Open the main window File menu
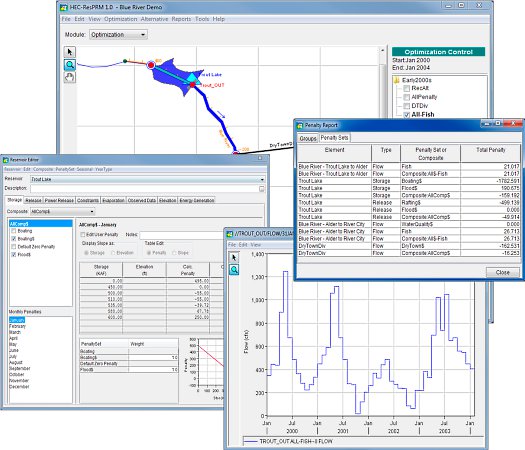 coord(66,19)
